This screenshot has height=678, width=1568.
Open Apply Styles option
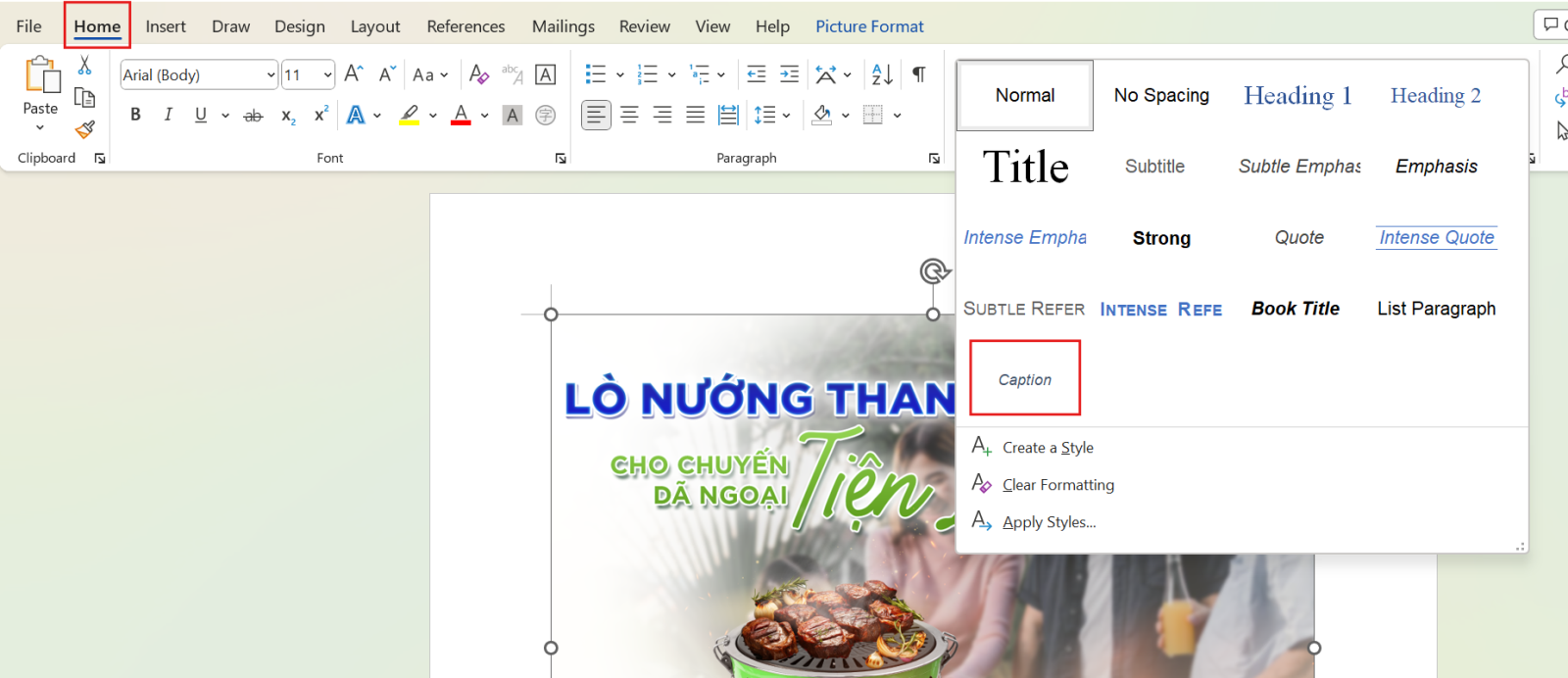pyautogui.click(x=1049, y=522)
